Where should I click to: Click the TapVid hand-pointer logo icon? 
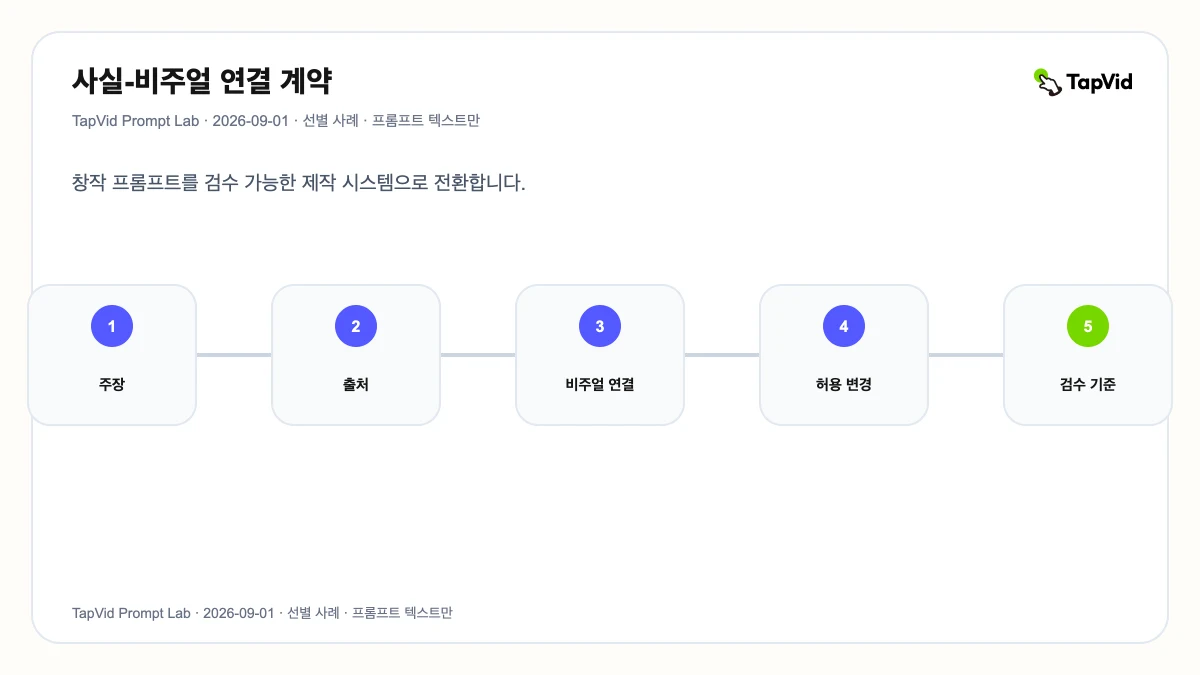1047,82
